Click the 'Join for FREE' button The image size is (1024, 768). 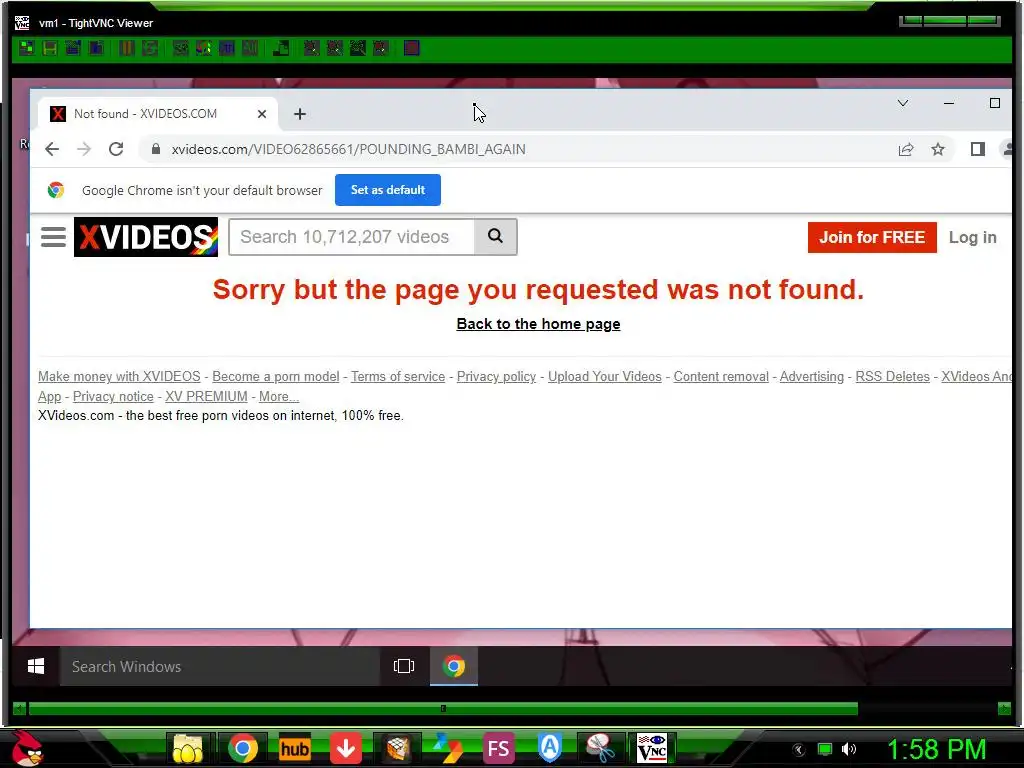tap(872, 237)
